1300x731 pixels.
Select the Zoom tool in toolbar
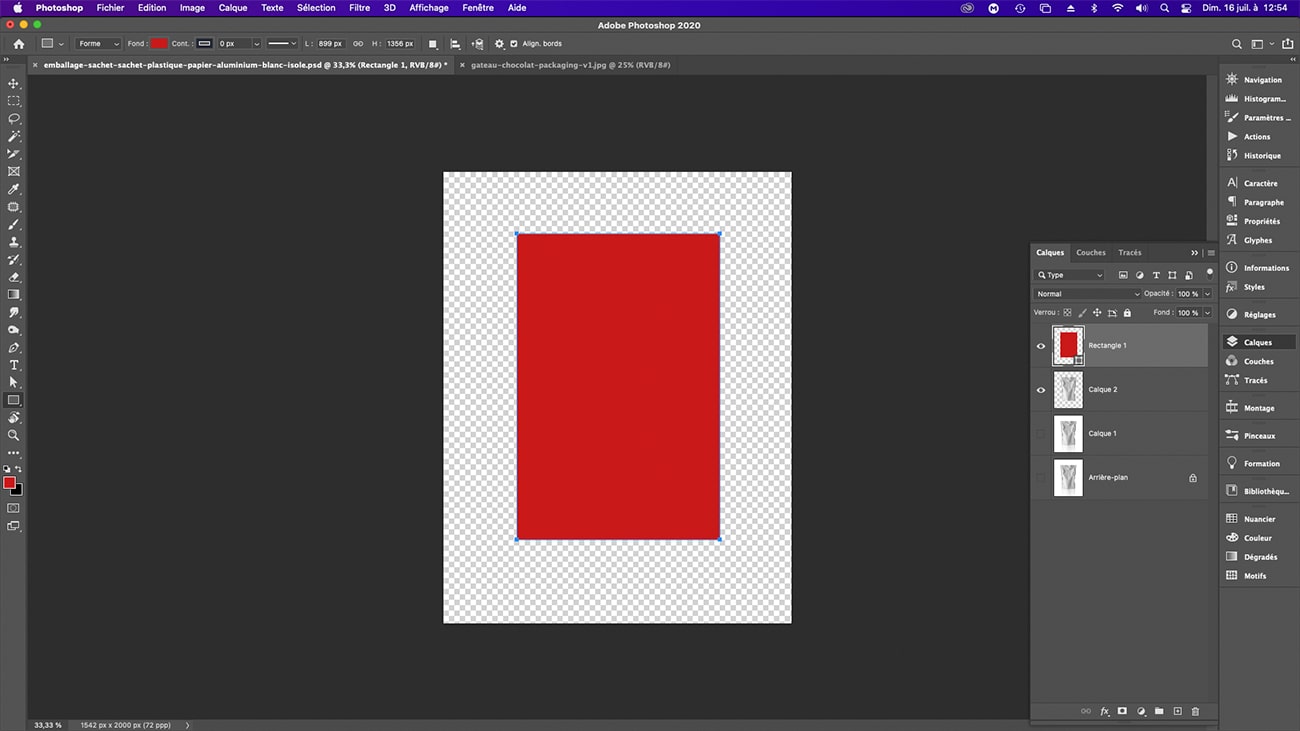tap(14, 435)
